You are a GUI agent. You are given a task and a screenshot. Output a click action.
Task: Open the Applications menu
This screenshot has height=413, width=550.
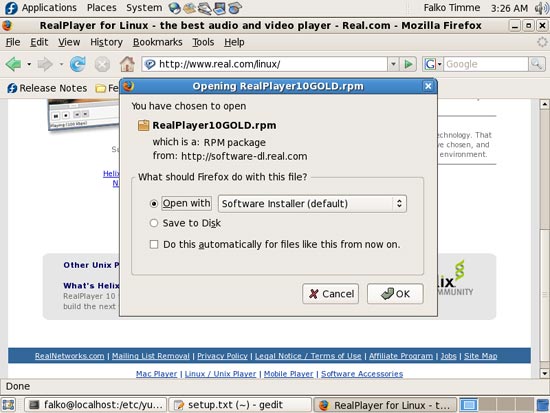coord(49,8)
